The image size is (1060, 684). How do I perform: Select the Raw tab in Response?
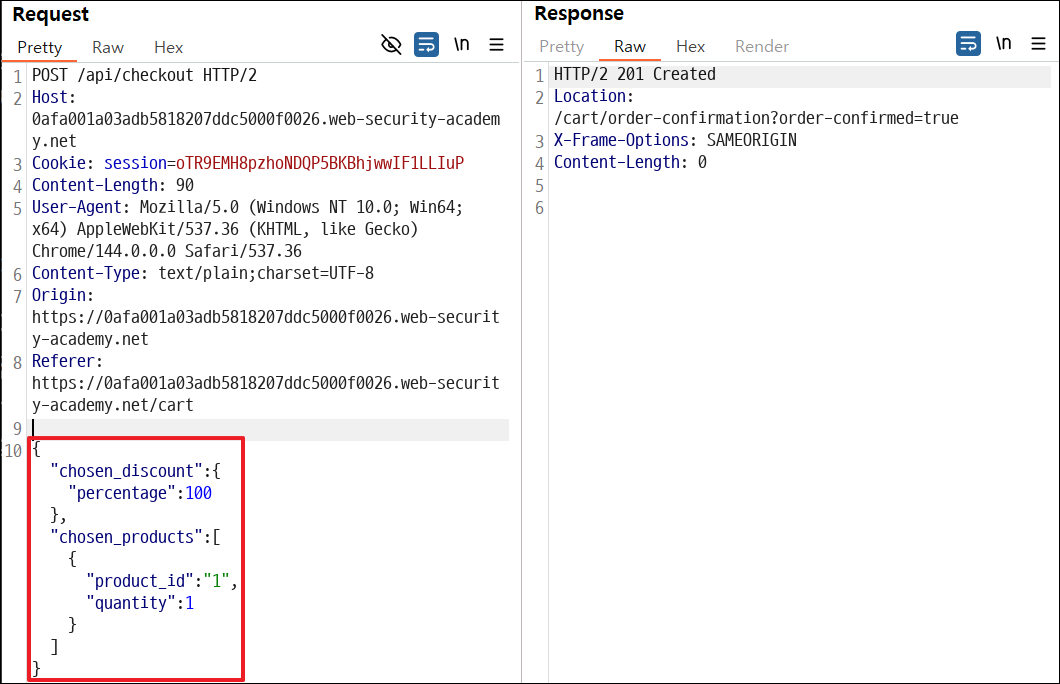tap(630, 46)
